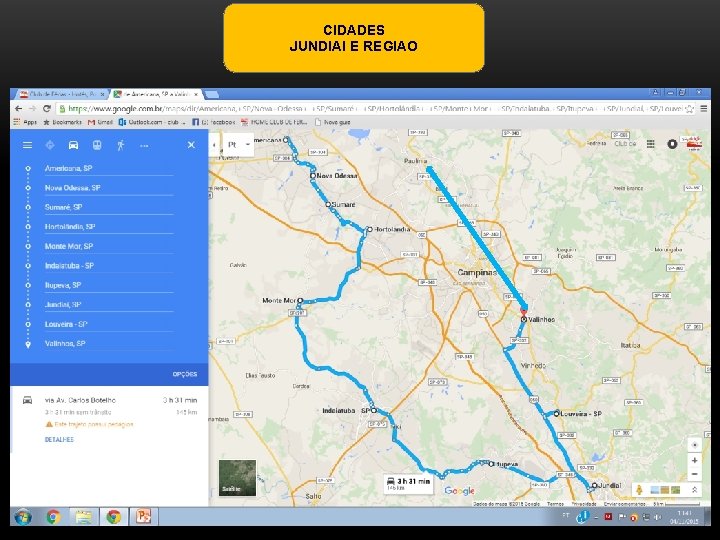Image resolution: width=720 pixels, height=540 pixels.
Task: Open a new Chrome tab
Action: tap(212, 94)
